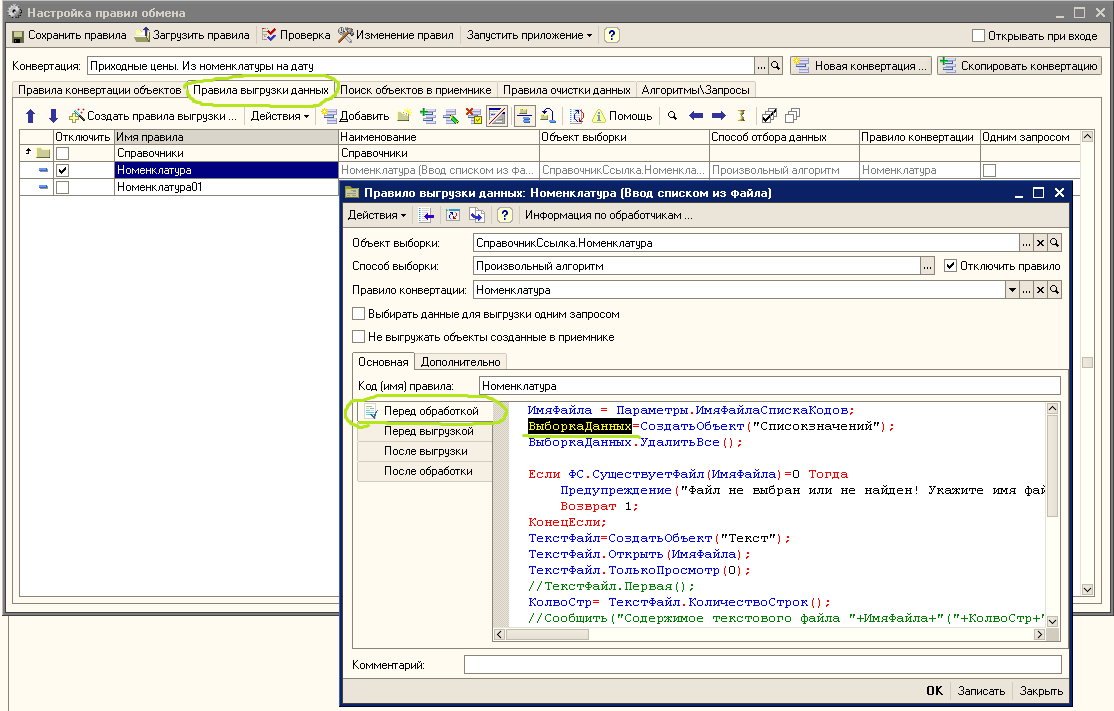Click the blue right arrow navigation icon
This screenshot has width=1114, height=711.
tap(719, 116)
